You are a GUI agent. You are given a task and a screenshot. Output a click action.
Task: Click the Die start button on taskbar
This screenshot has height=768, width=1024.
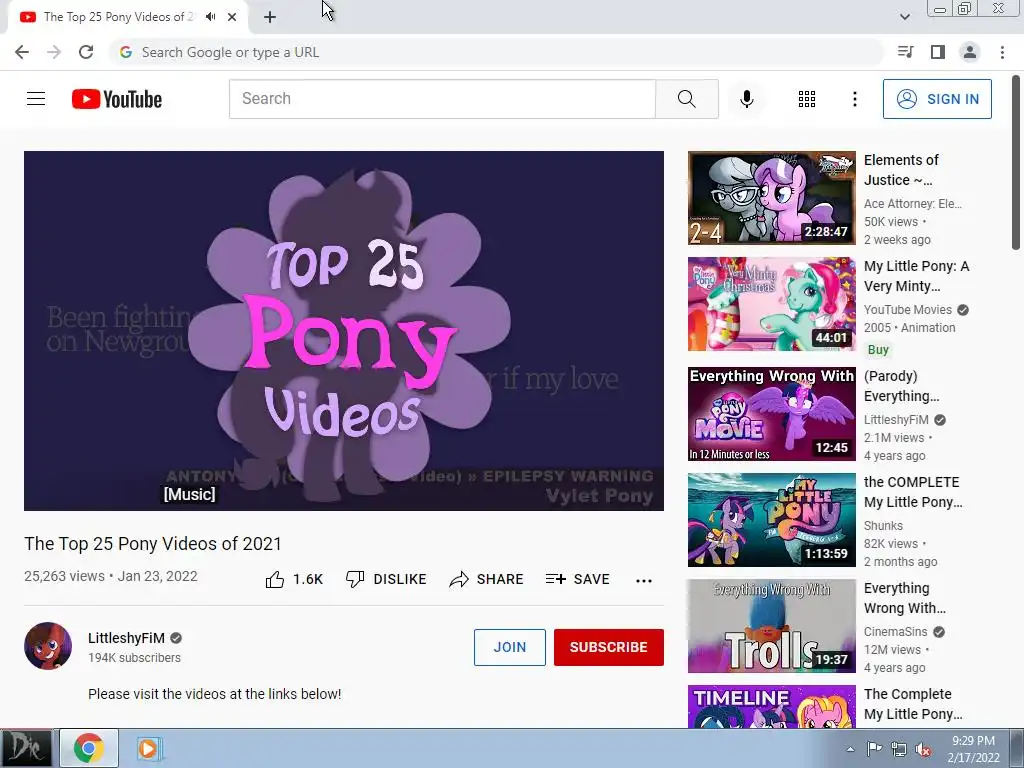25,748
